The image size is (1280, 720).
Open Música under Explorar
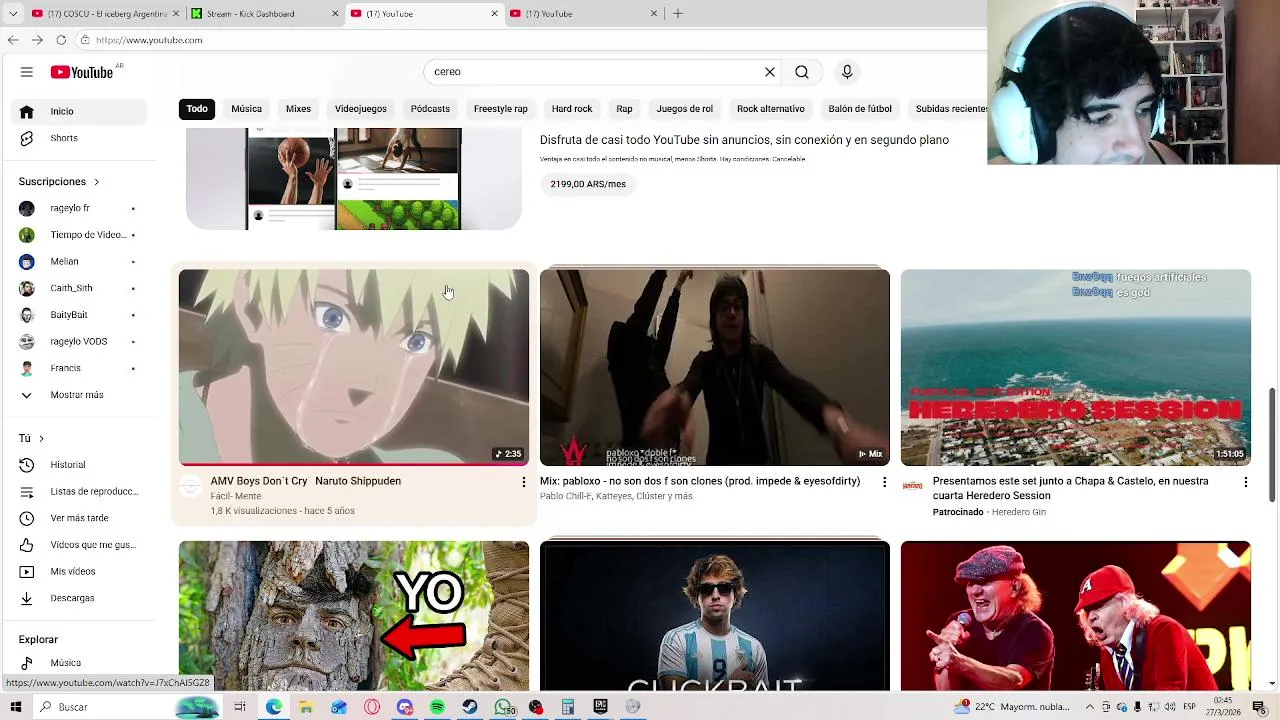[78, 663]
